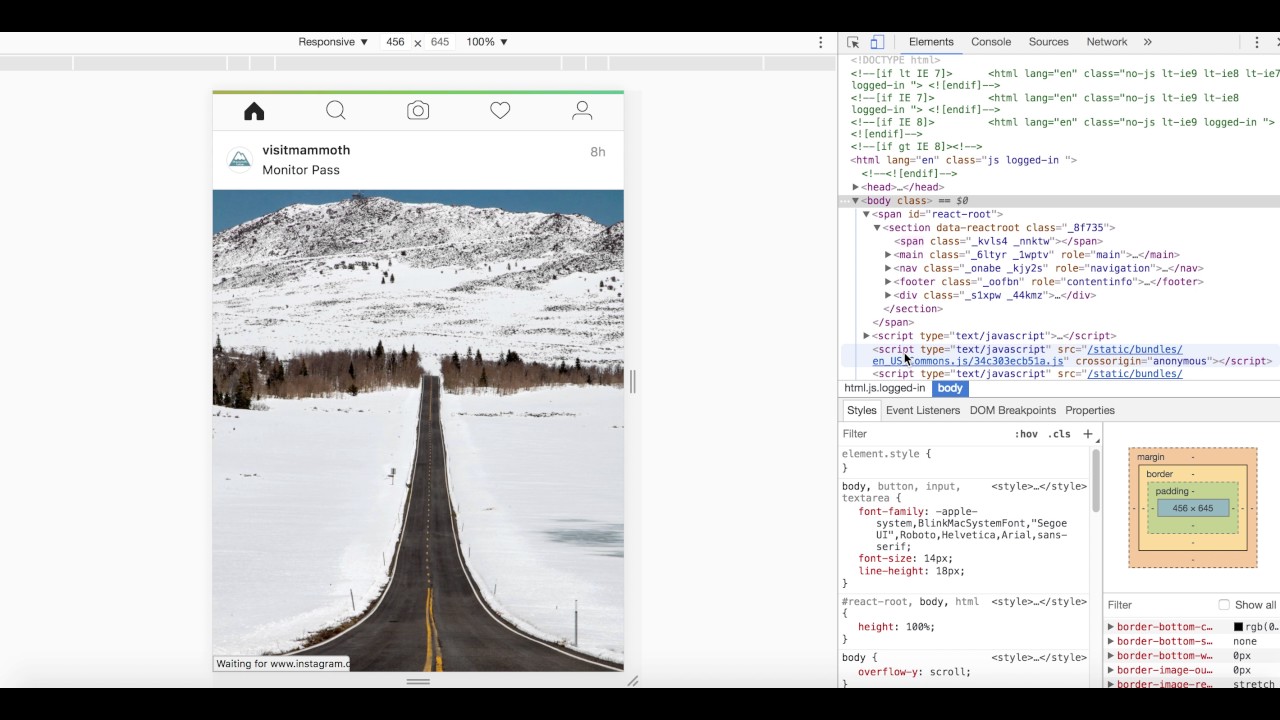Viewport: 1280px width, 720px height.
Task: Select the Styles sub-tab
Action: pyautogui.click(x=861, y=410)
